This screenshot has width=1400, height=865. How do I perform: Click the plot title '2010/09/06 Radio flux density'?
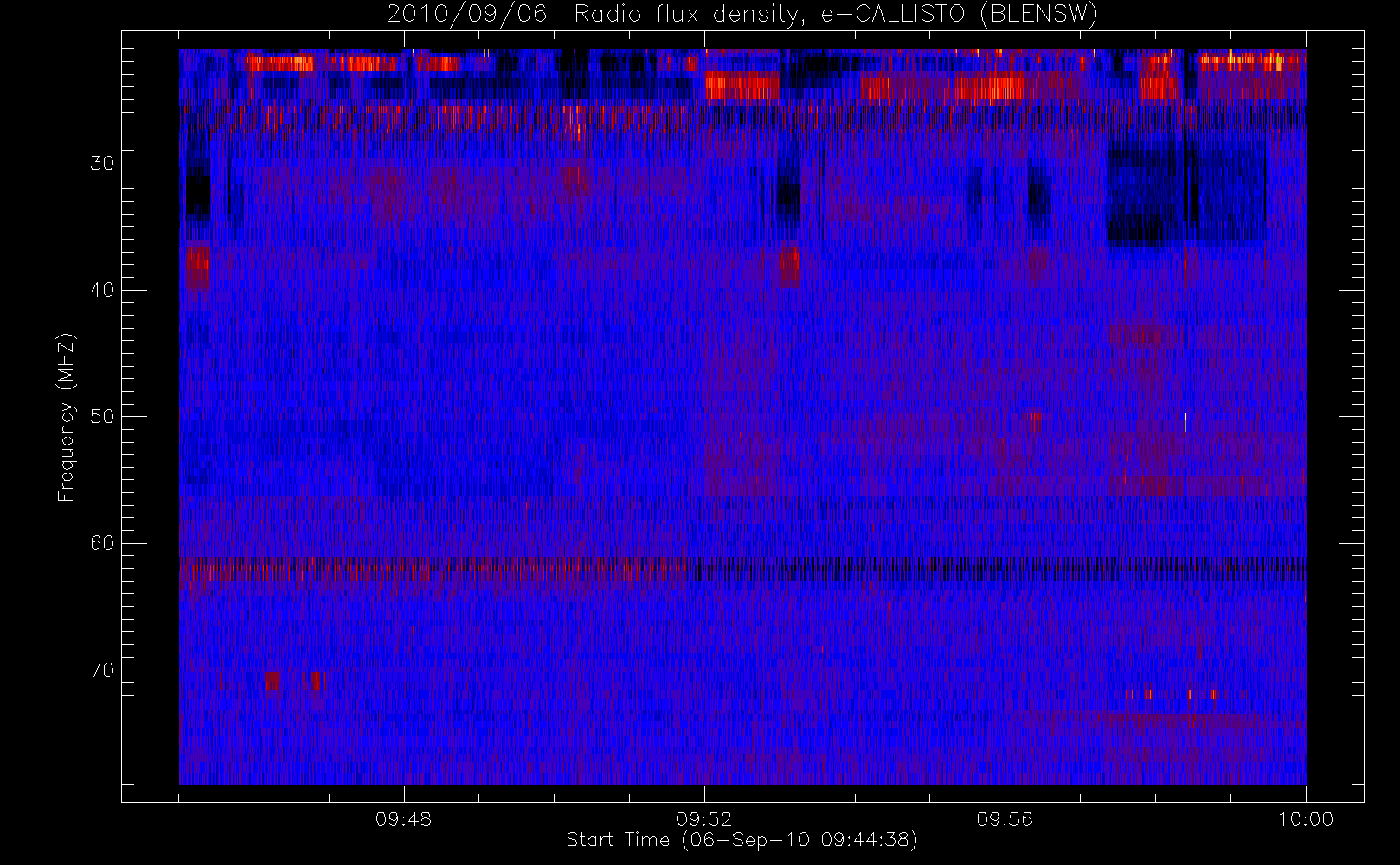(742, 15)
